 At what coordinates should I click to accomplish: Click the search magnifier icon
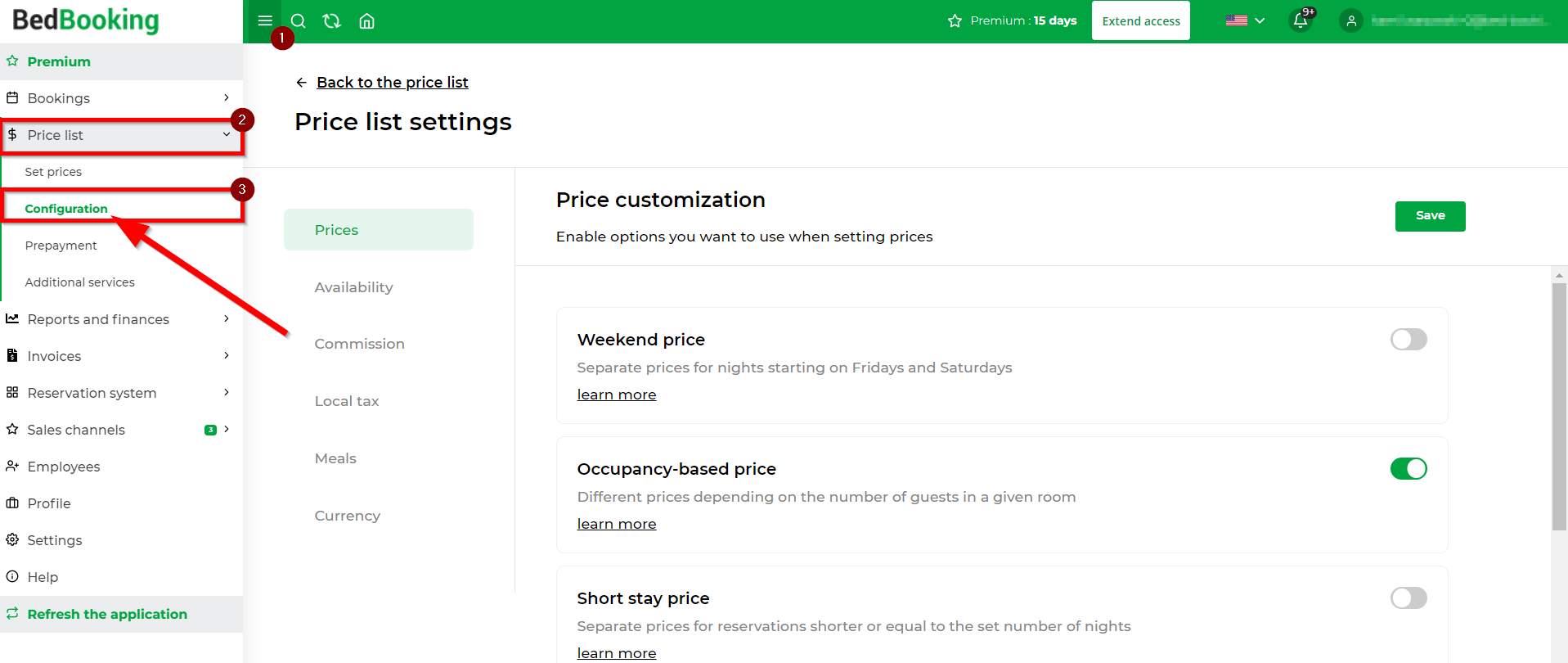[x=299, y=21]
